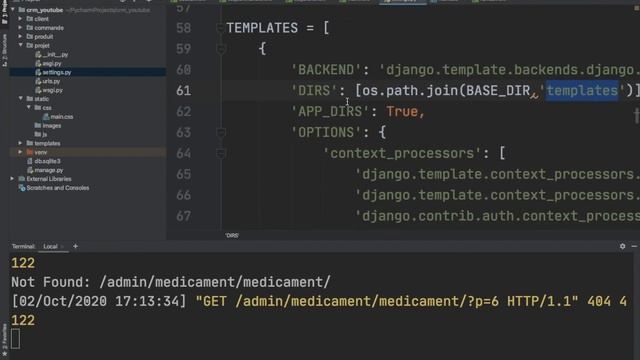Add a new terminal session with plus
Image resolution: width=640 pixels, height=360 pixels.
pos(75,246)
